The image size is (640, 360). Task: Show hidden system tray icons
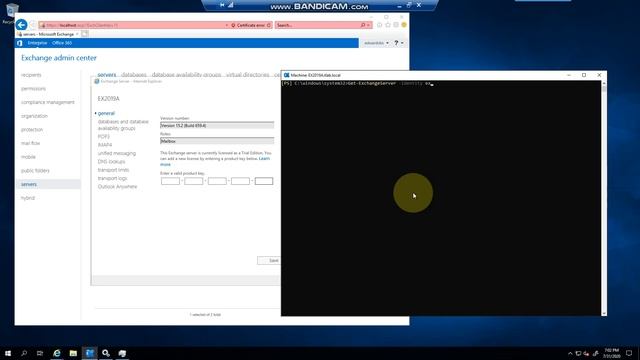tap(570, 353)
